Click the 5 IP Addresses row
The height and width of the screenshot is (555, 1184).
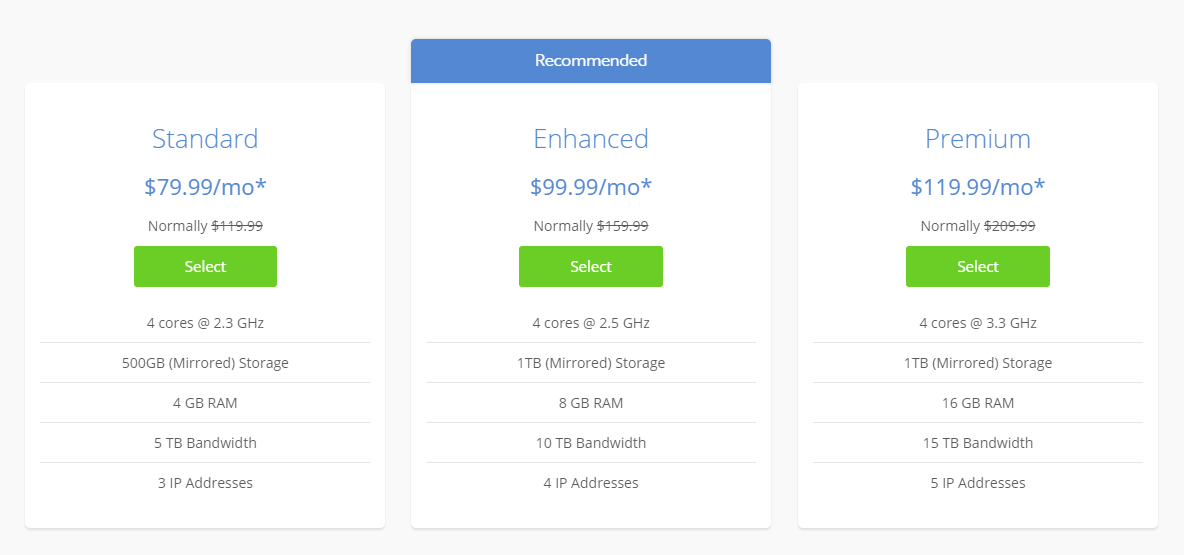point(977,483)
